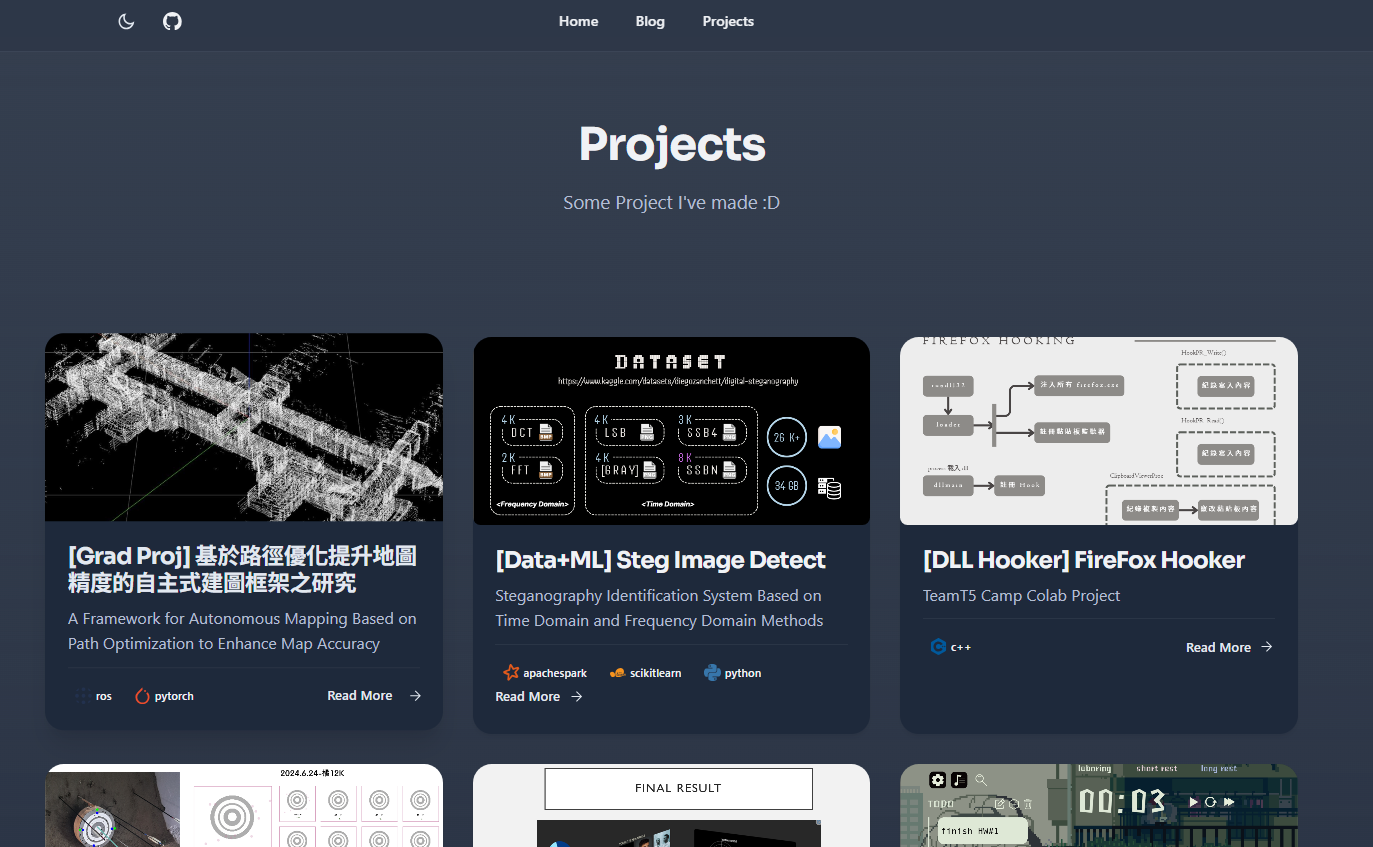Toggle dark mode with the moon icon
This screenshot has width=1373, height=847.
coord(126,21)
